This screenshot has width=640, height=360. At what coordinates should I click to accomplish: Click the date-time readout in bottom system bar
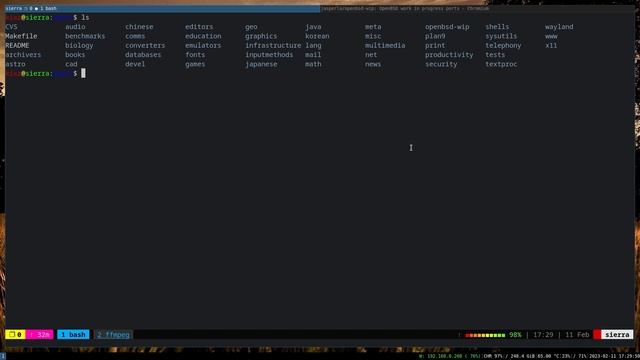[614, 356]
